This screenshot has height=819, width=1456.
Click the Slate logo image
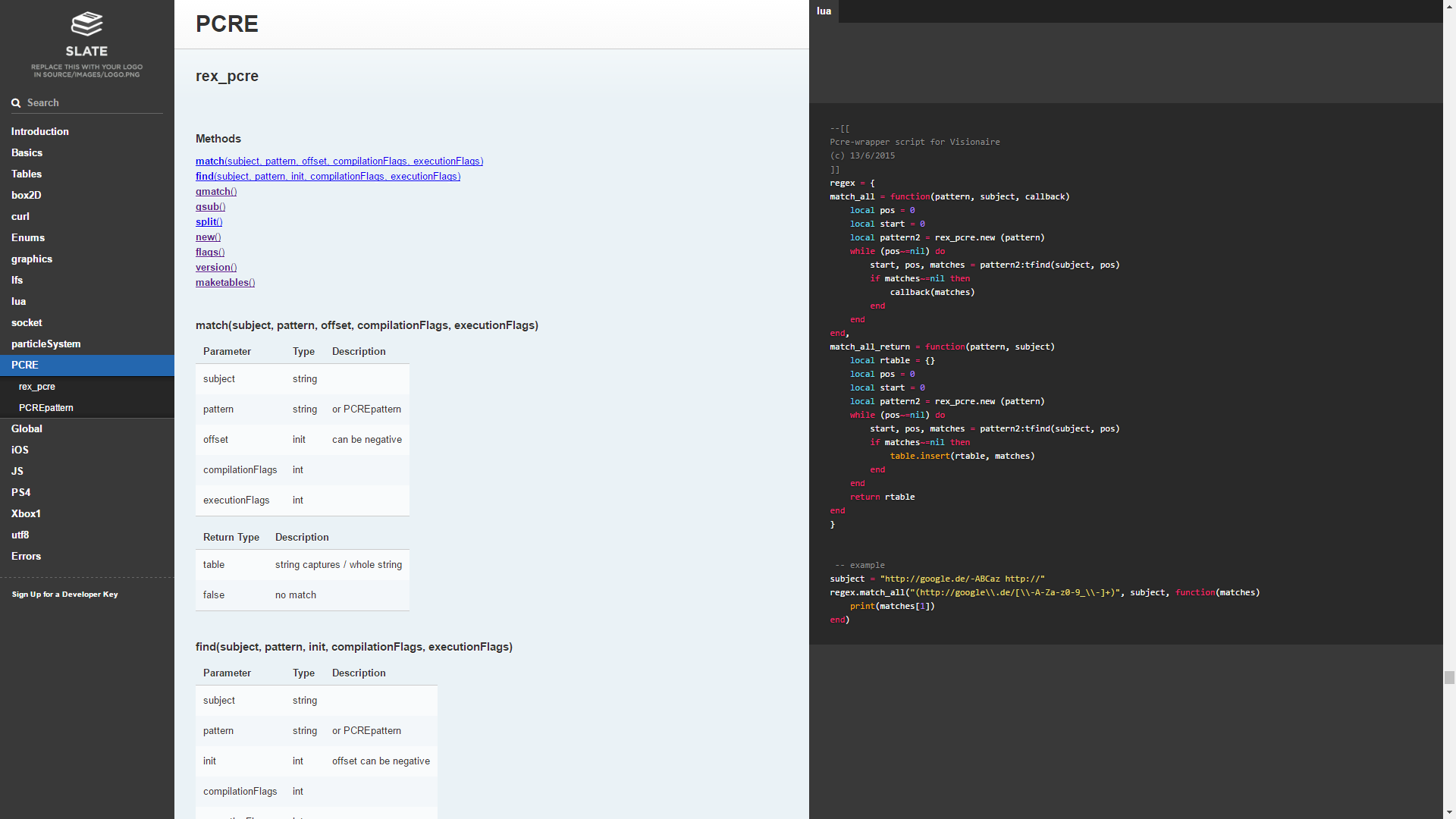coord(86,43)
